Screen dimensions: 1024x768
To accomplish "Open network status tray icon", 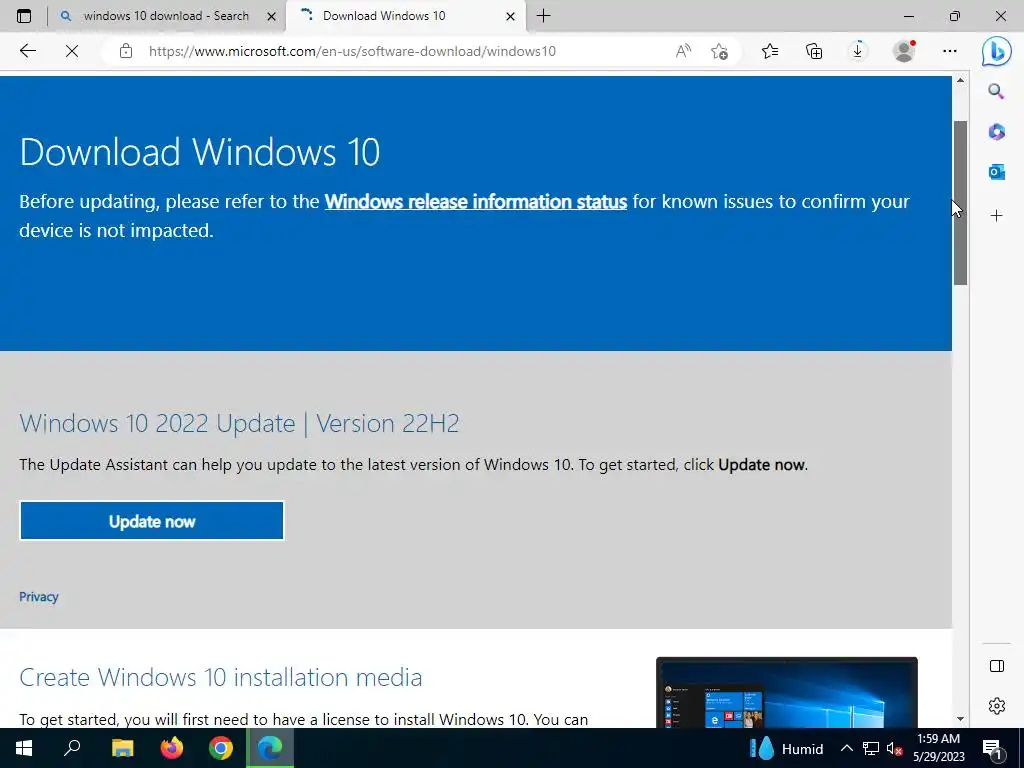I will (x=871, y=748).
